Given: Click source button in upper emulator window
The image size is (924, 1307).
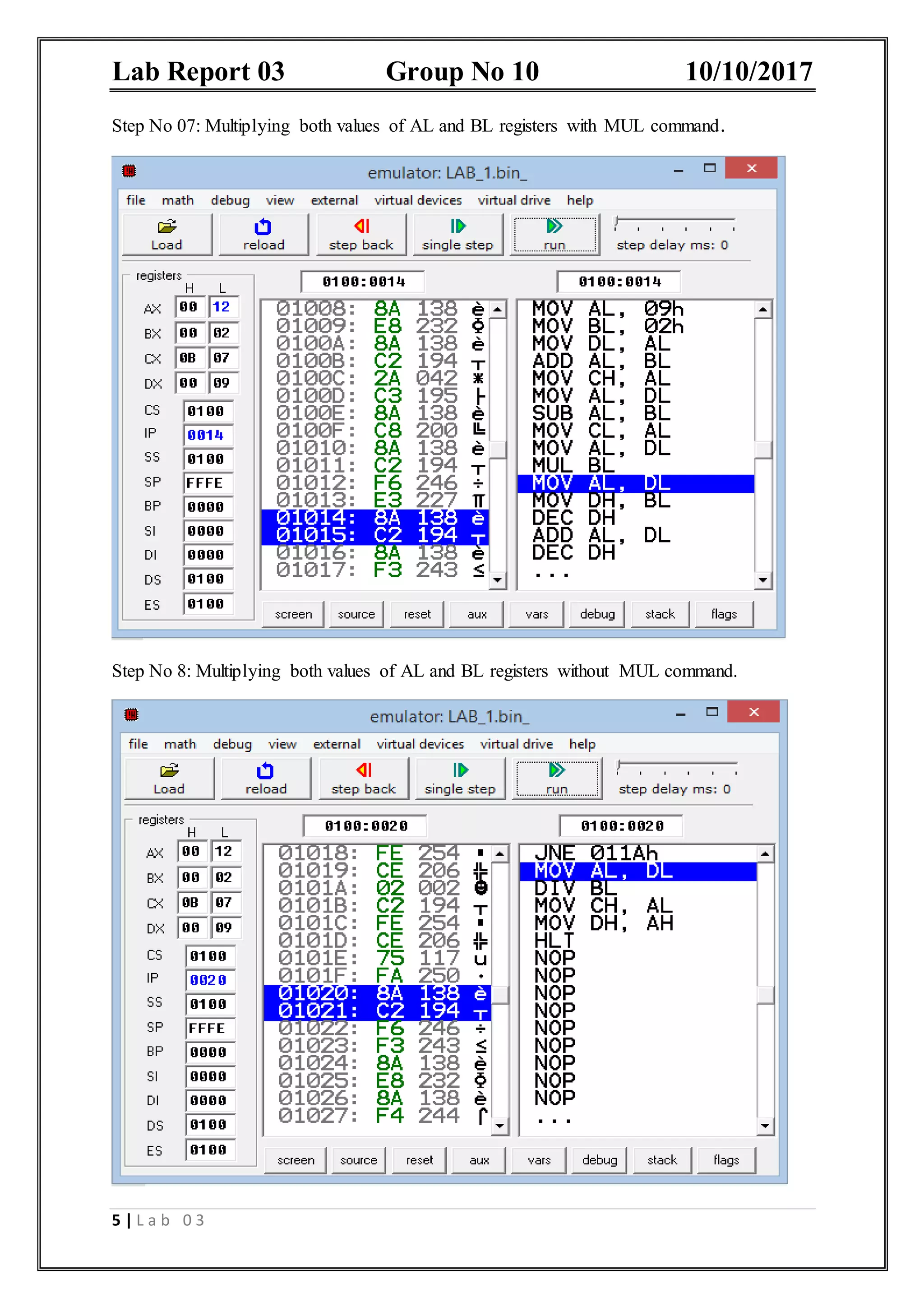Looking at the screenshot, I should point(356,614).
